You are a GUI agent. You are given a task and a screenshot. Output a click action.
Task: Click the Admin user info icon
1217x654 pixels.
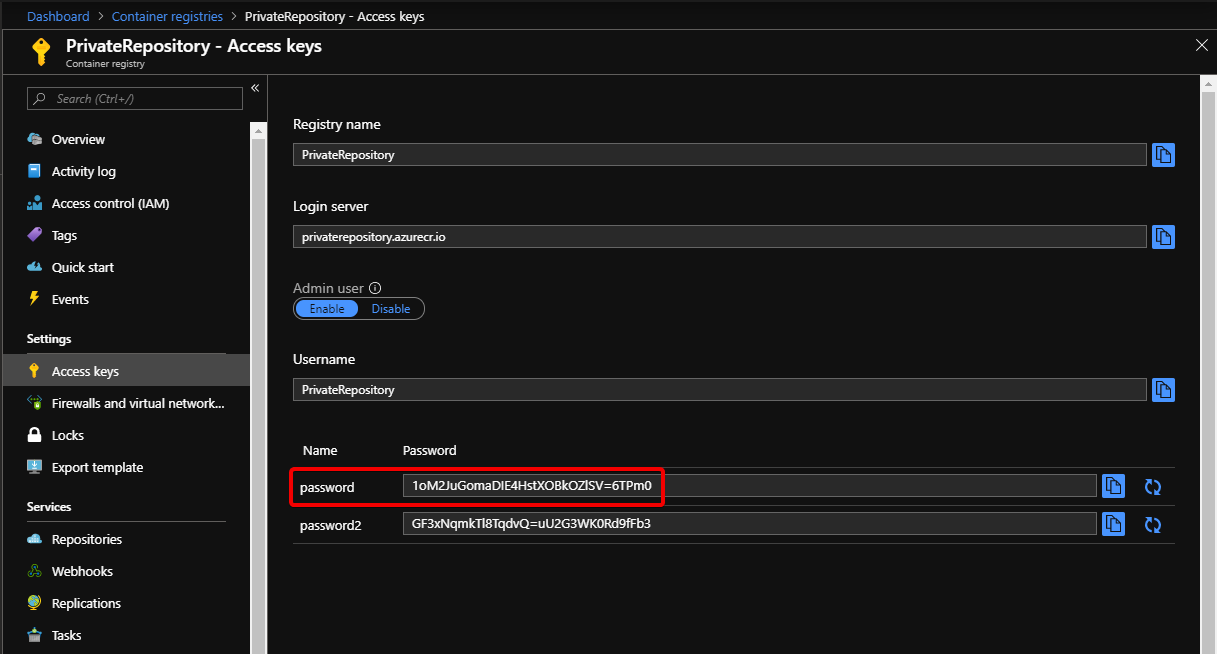point(375,288)
